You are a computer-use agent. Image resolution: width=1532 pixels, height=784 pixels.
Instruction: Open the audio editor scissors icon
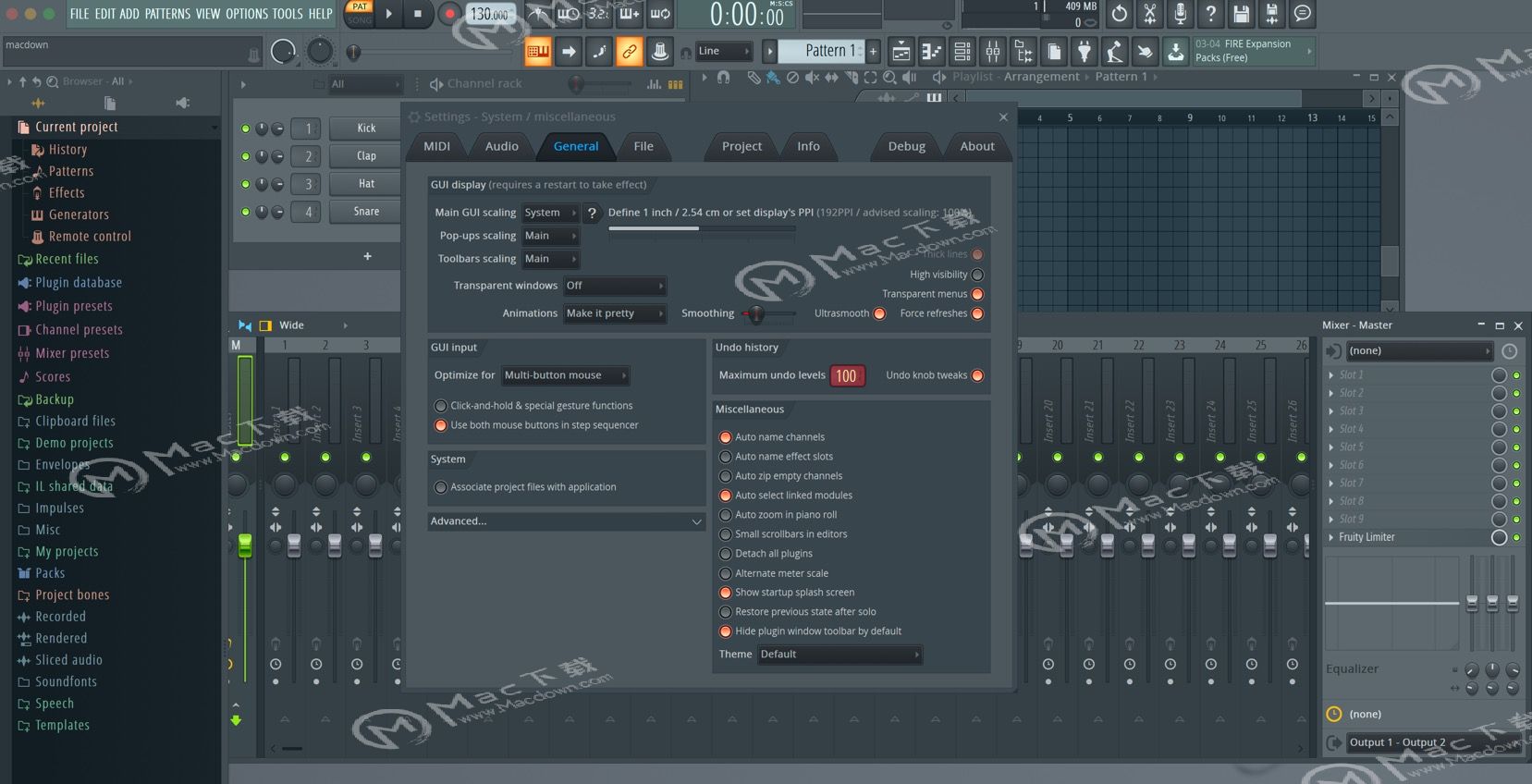coord(1149,14)
